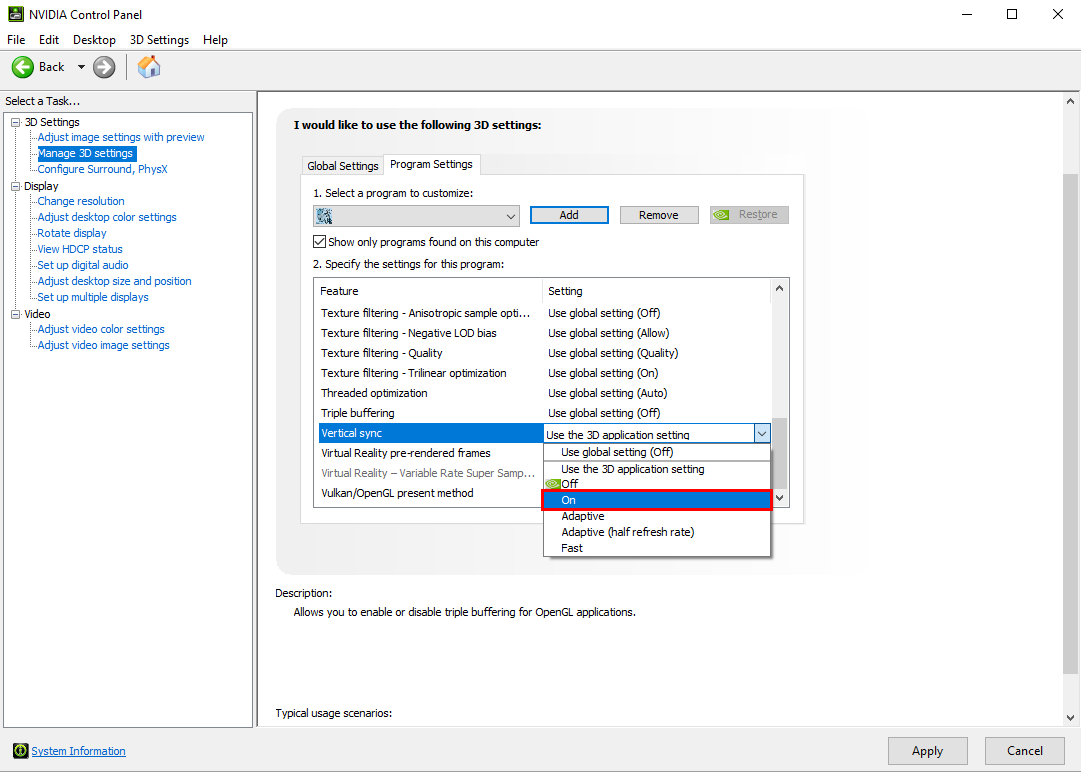The width and height of the screenshot is (1081, 773).
Task: Switch to the Global Settings tab
Action: [343, 166]
